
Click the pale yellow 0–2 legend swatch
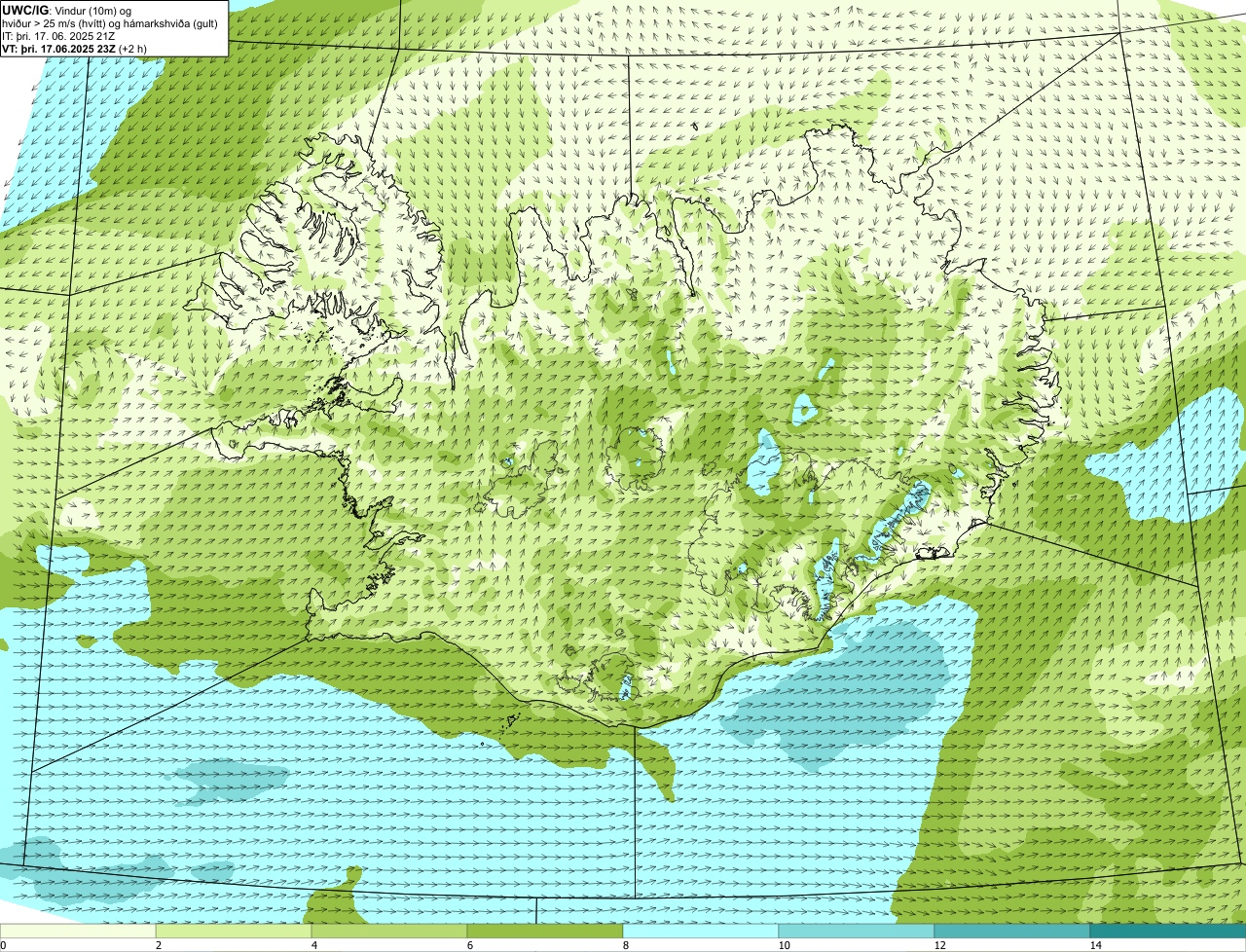[x=78, y=931]
